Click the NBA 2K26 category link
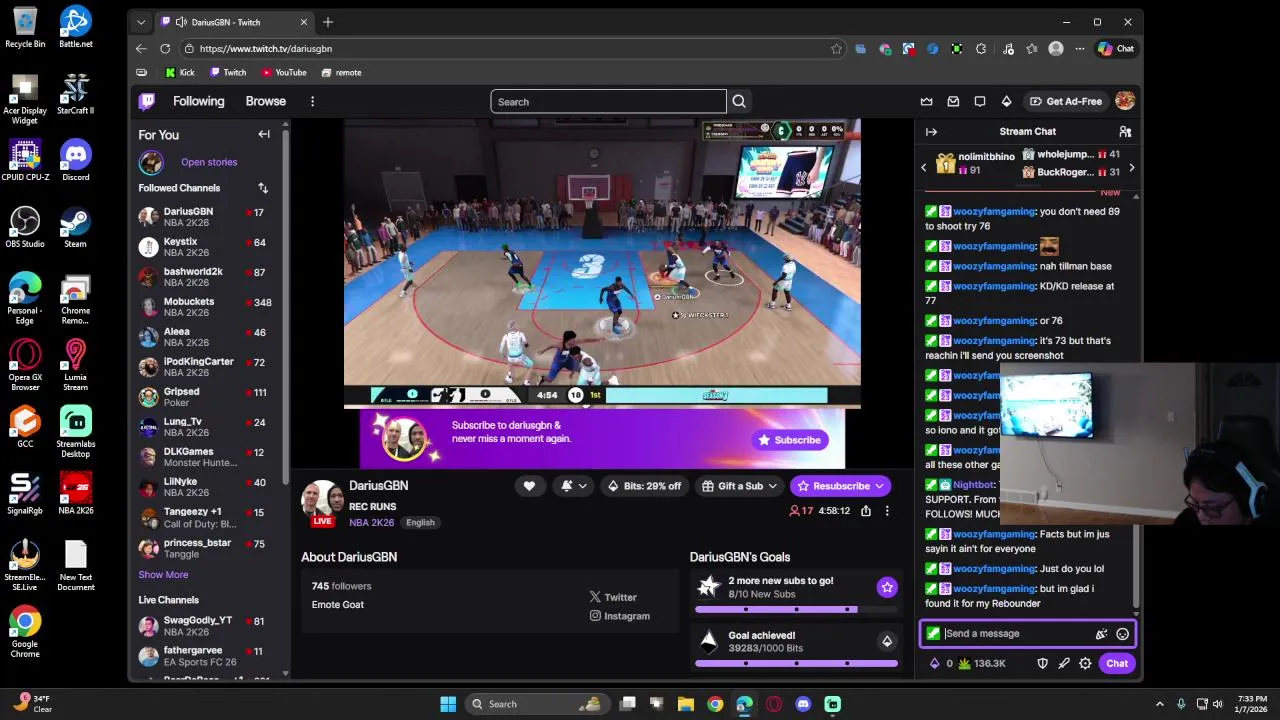Viewport: 1280px width, 720px height. coord(372,522)
